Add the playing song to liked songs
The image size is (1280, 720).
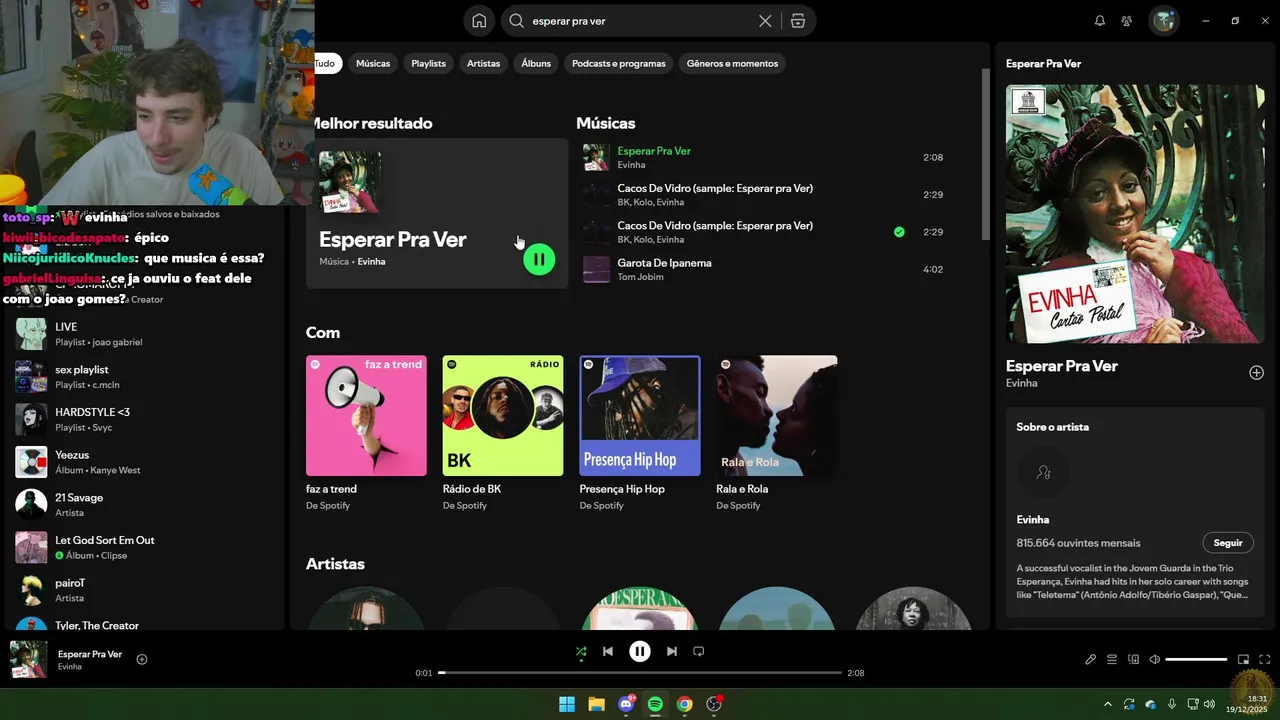(142, 659)
